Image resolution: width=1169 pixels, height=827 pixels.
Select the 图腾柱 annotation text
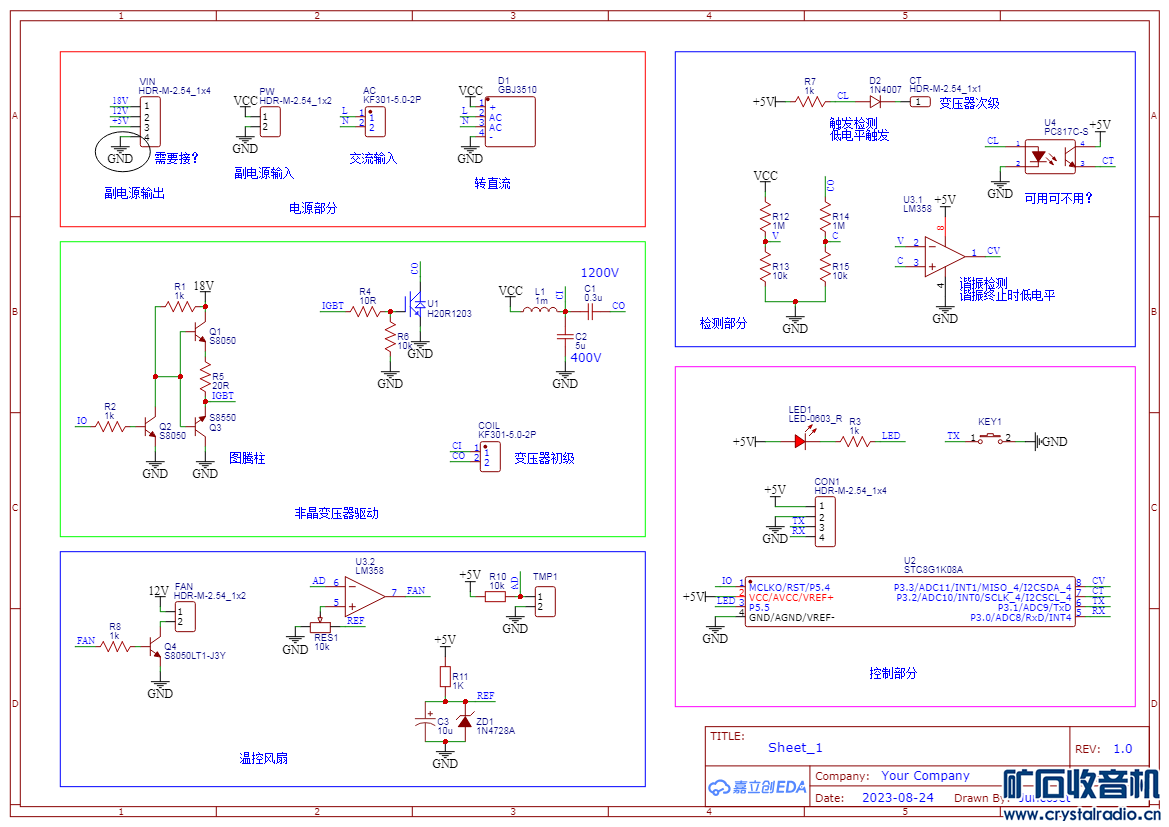click(x=247, y=458)
